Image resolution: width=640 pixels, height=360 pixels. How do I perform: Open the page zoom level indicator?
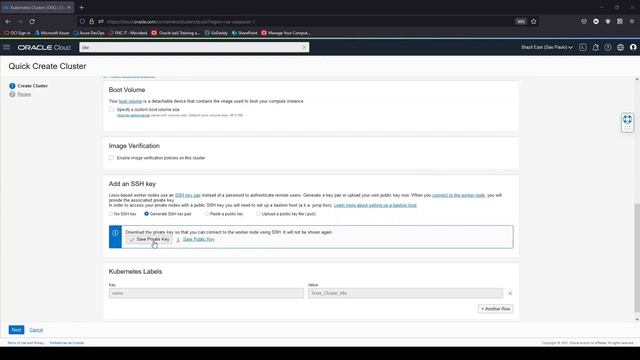[x=521, y=21]
